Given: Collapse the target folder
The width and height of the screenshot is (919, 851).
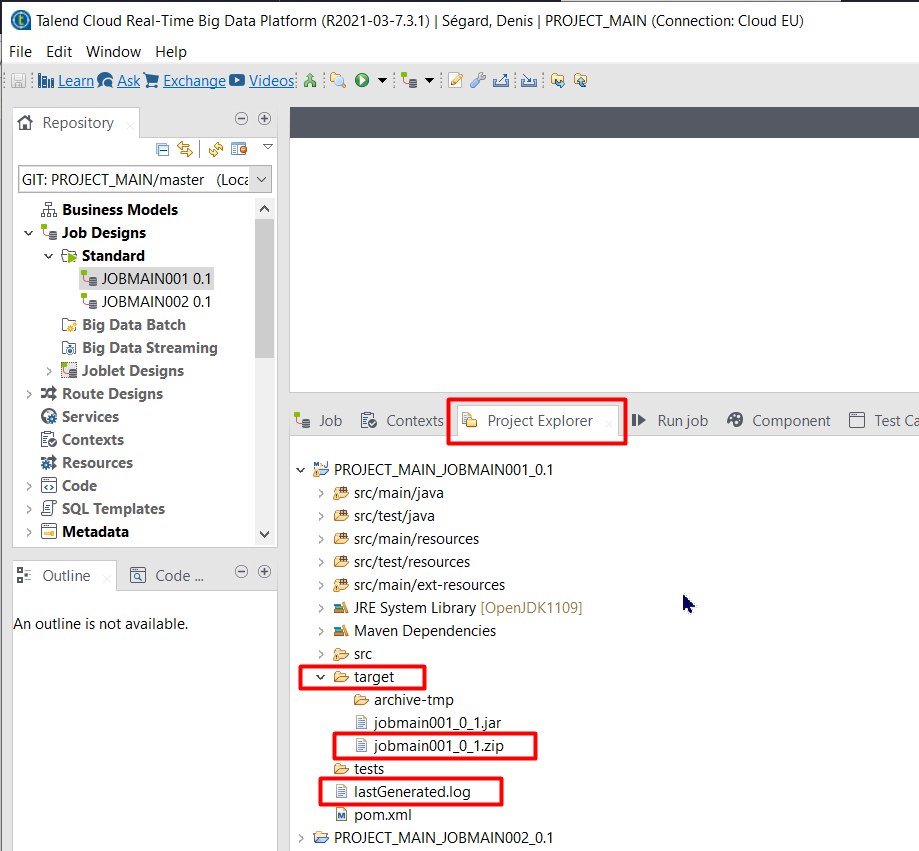Looking at the screenshot, I should click(x=320, y=677).
